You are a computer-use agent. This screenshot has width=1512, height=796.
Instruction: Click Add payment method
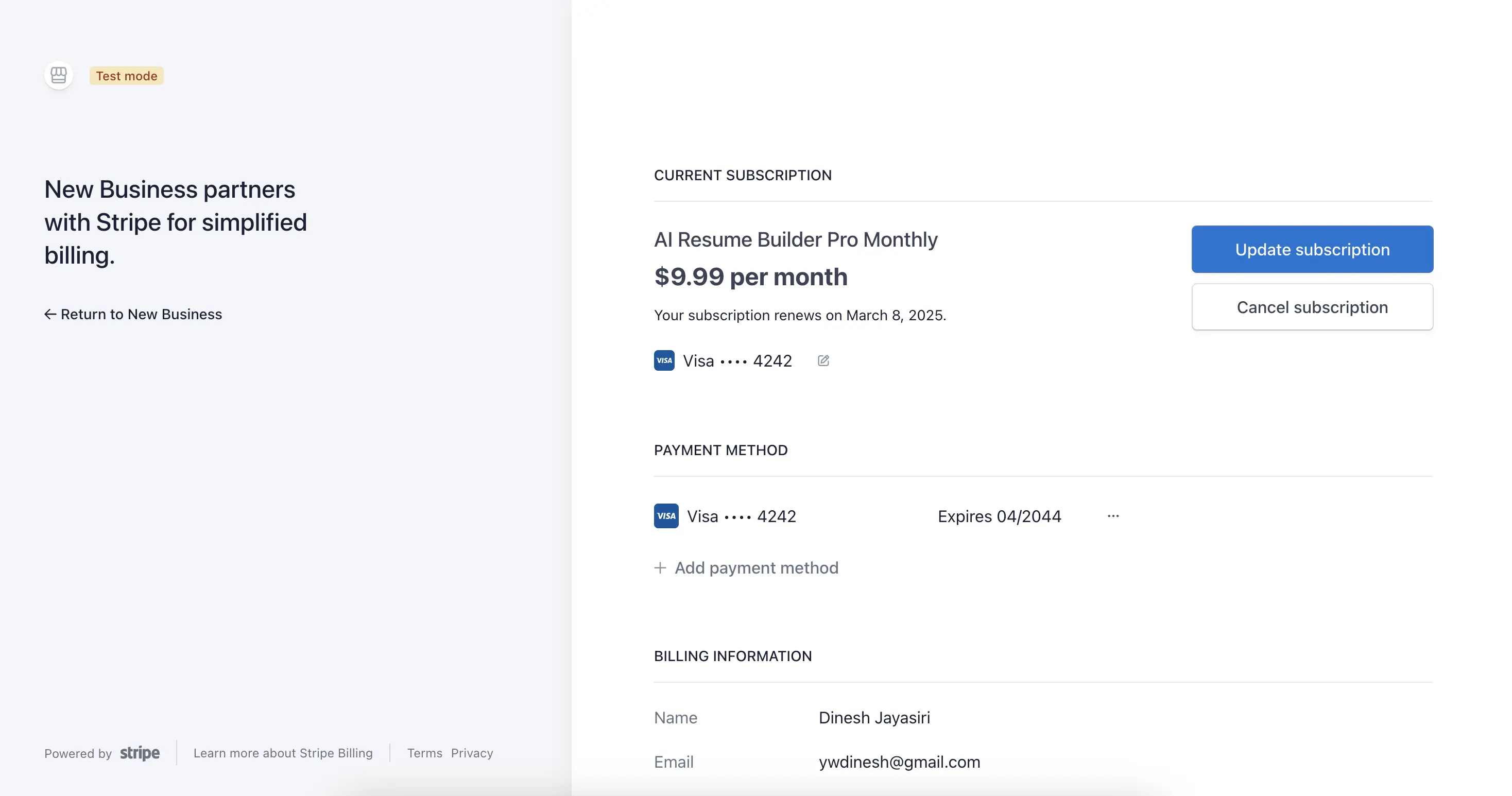click(x=747, y=567)
